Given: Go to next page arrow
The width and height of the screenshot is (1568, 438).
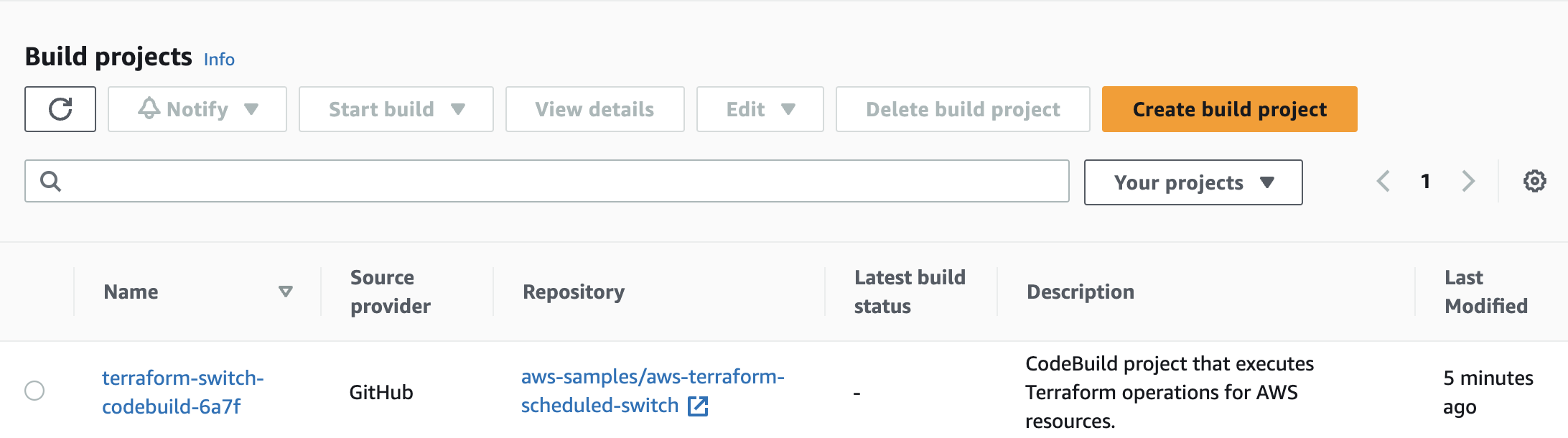Looking at the screenshot, I should [1468, 181].
